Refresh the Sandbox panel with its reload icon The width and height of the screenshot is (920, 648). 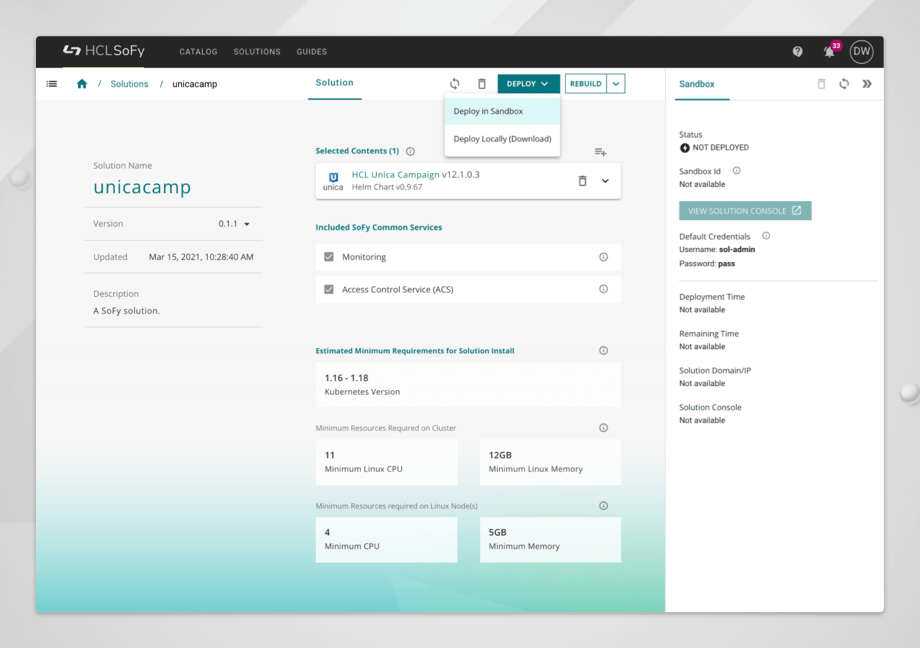(x=844, y=84)
